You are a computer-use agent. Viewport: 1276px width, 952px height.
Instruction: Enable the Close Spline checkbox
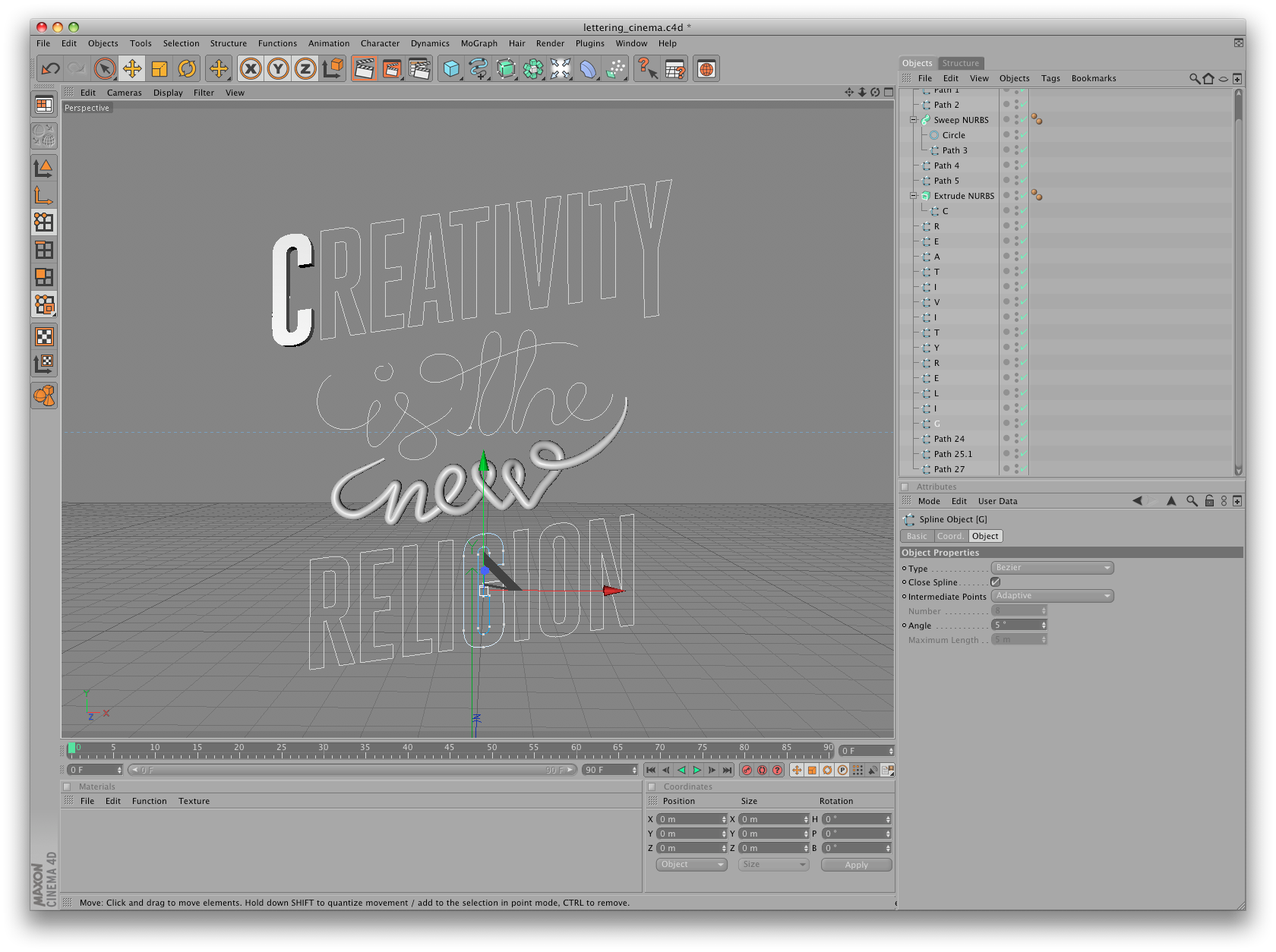(x=996, y=582)
